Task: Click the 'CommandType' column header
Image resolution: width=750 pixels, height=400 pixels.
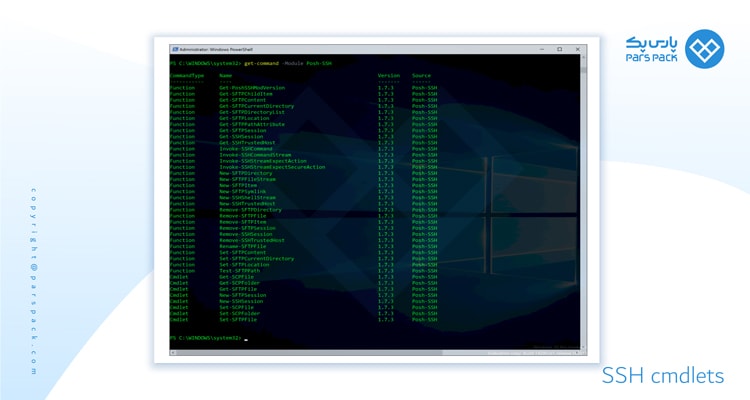Action: point(187,76)
